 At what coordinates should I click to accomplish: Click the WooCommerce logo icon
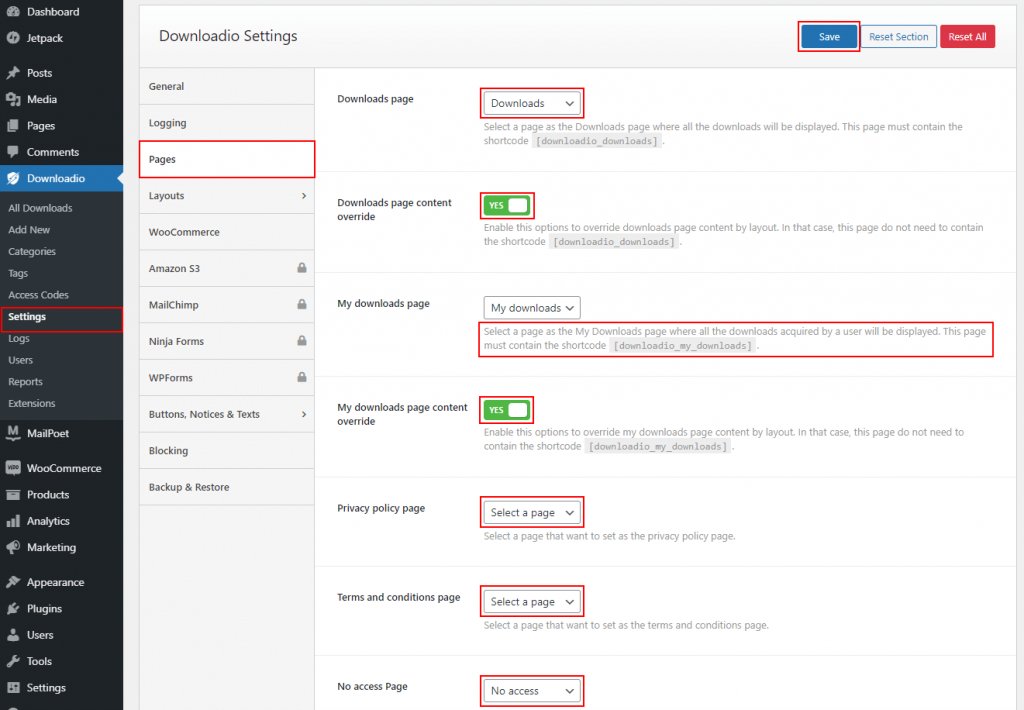click(13, 468)
